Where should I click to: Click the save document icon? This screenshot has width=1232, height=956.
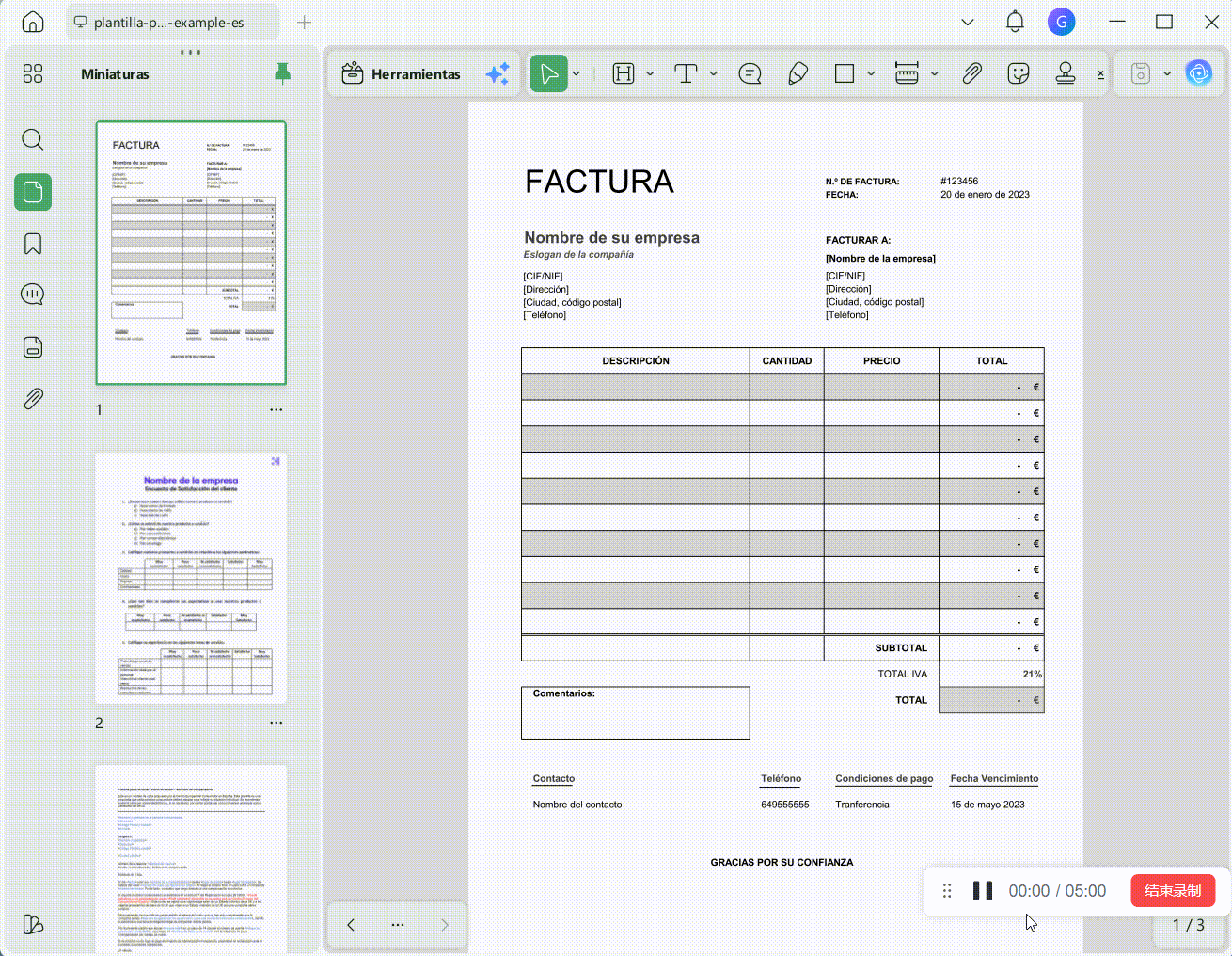tap(1141, 73)
